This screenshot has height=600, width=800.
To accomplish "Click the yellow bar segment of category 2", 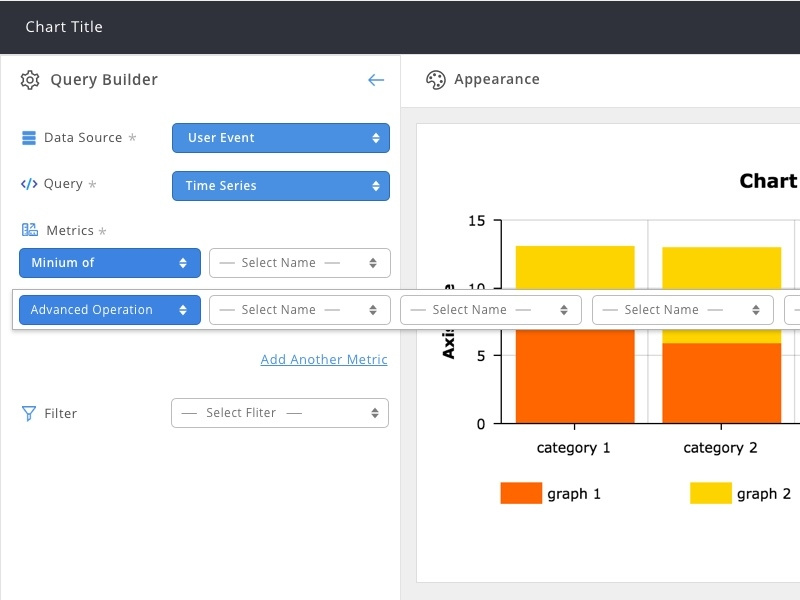I will coord(721,268).
